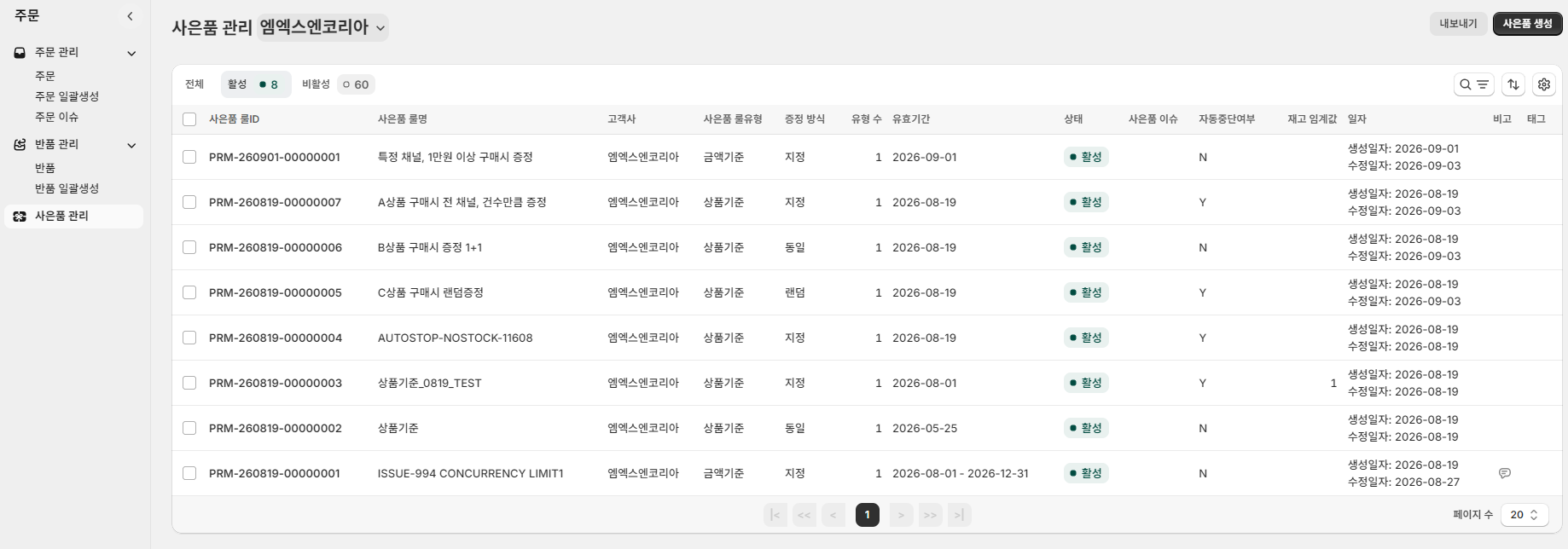The height and width of the screenshot is (549, 1568).
Task: Click the sort arrows icon
Action: 1513,84
